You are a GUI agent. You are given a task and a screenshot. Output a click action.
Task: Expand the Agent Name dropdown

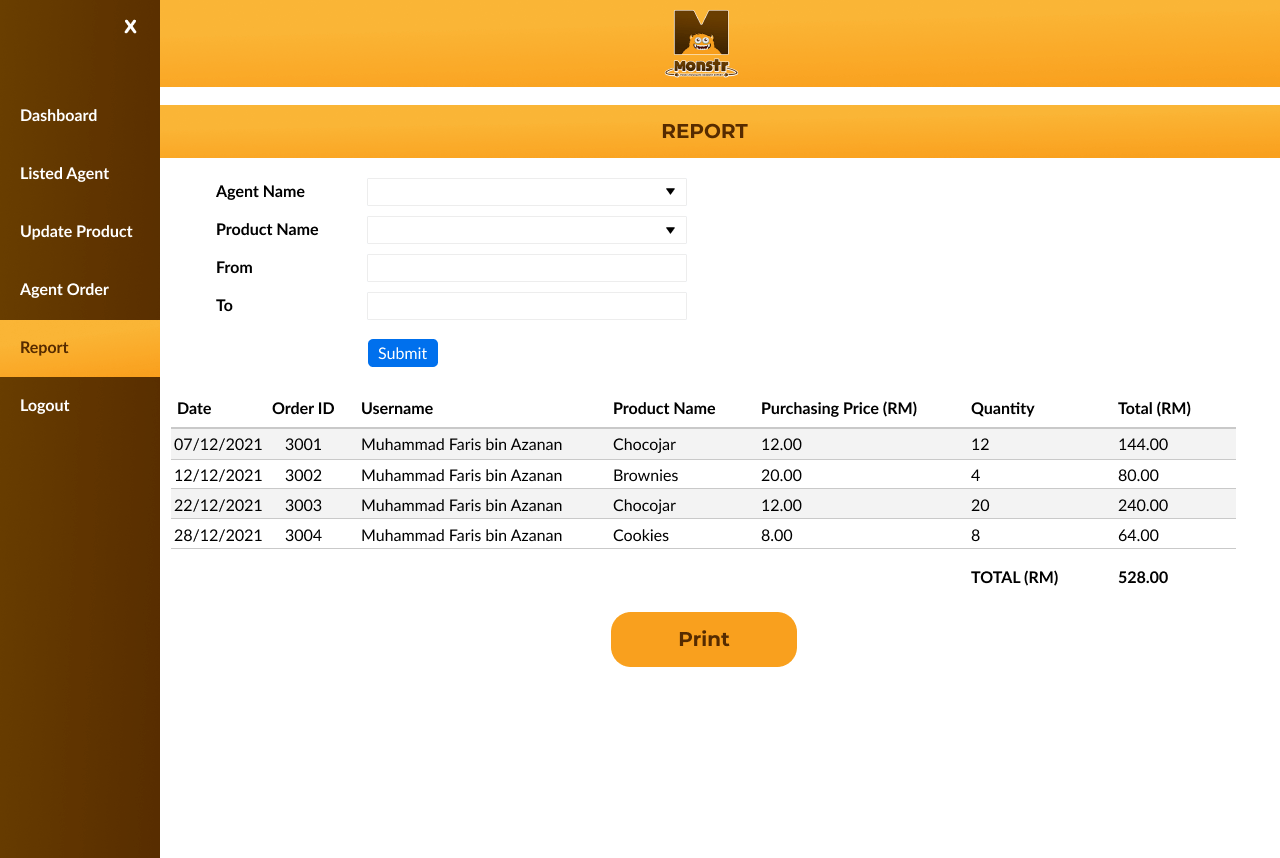pos(526,192)
